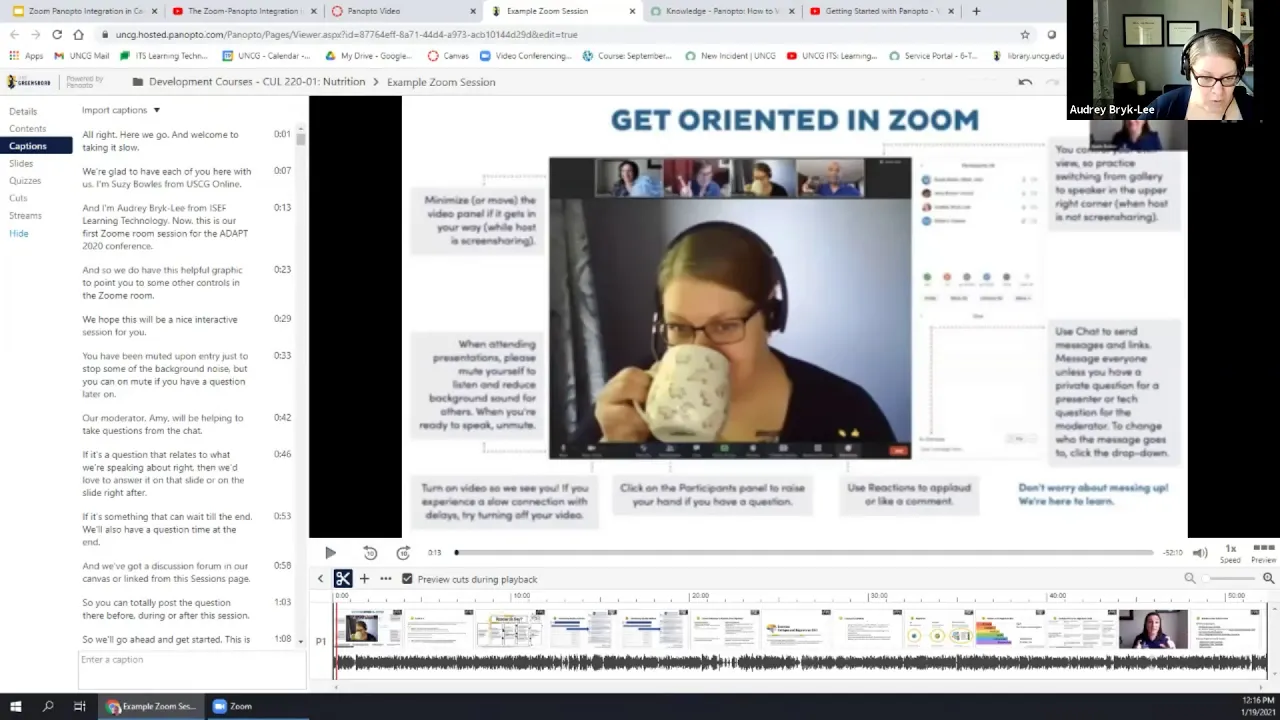The height and width of the screenshot is (720, 1280).
Task: Click the UNCG Greensboro logo
Action: point(29,82)
